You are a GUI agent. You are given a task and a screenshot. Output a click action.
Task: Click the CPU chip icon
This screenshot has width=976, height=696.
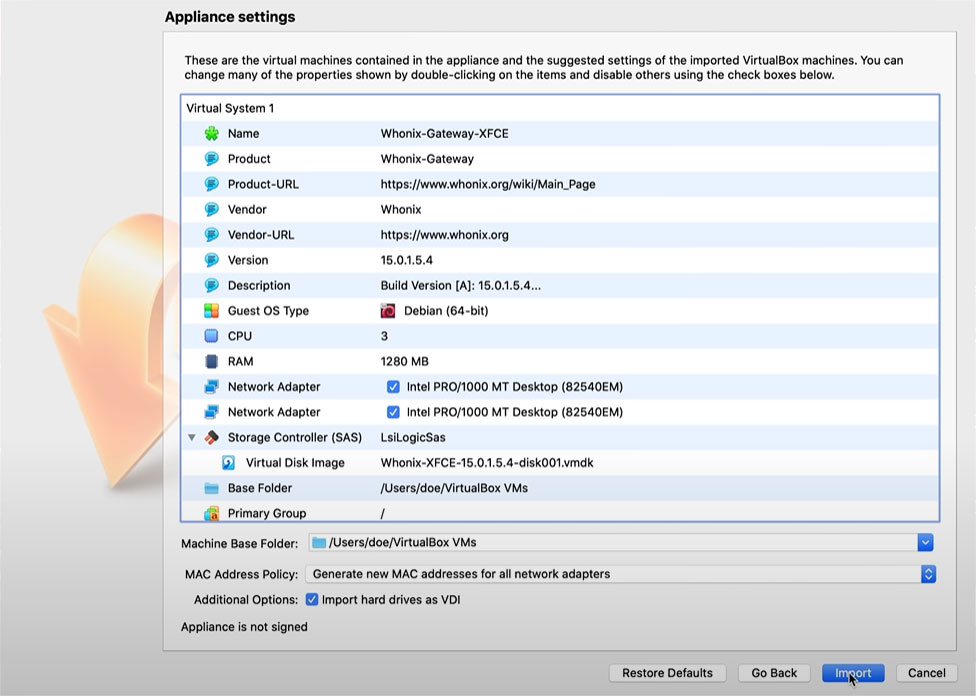pyautogui.click(x=212, y=336)
